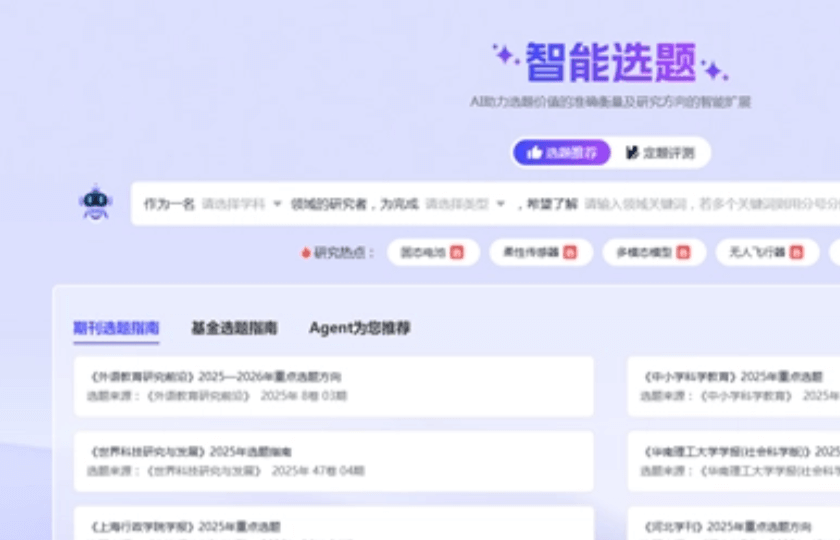This screenshot has height=540, width=840.
Task: Open the 请选择学科 discipline dropdown
Action: [241, 204]
